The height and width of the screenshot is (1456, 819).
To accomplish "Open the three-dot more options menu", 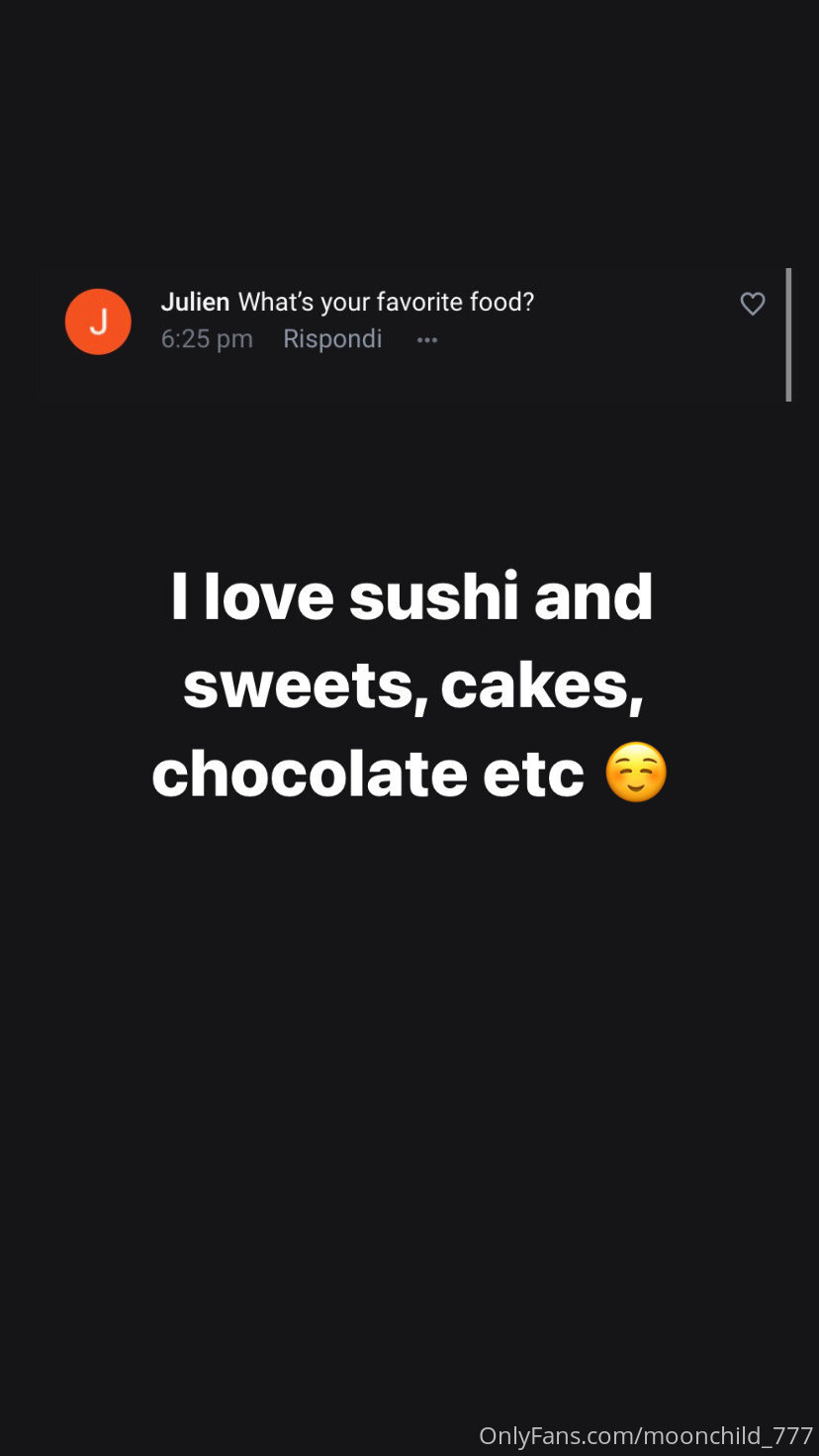I will pos(427,339).
